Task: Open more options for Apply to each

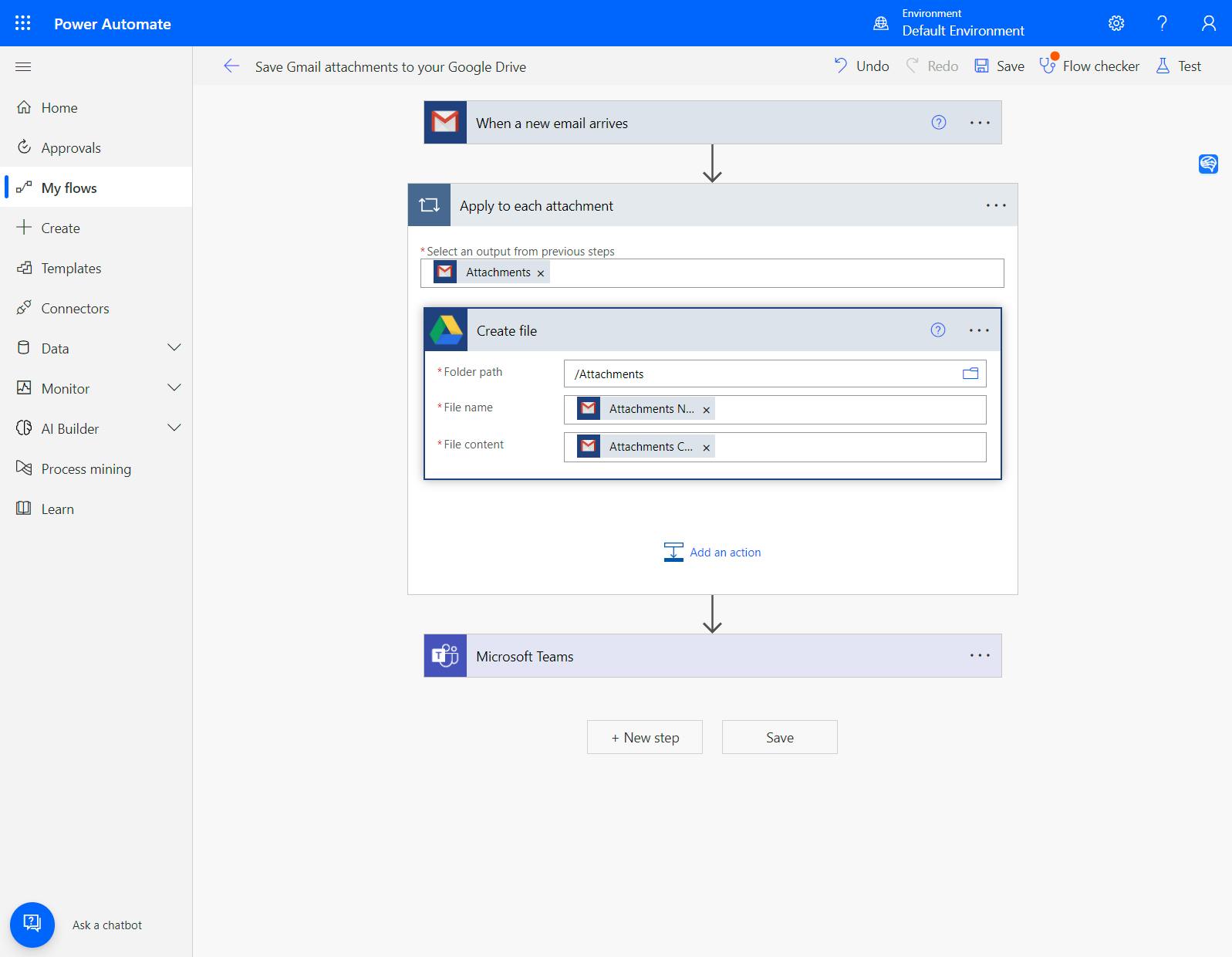Action: click(996, 205)
